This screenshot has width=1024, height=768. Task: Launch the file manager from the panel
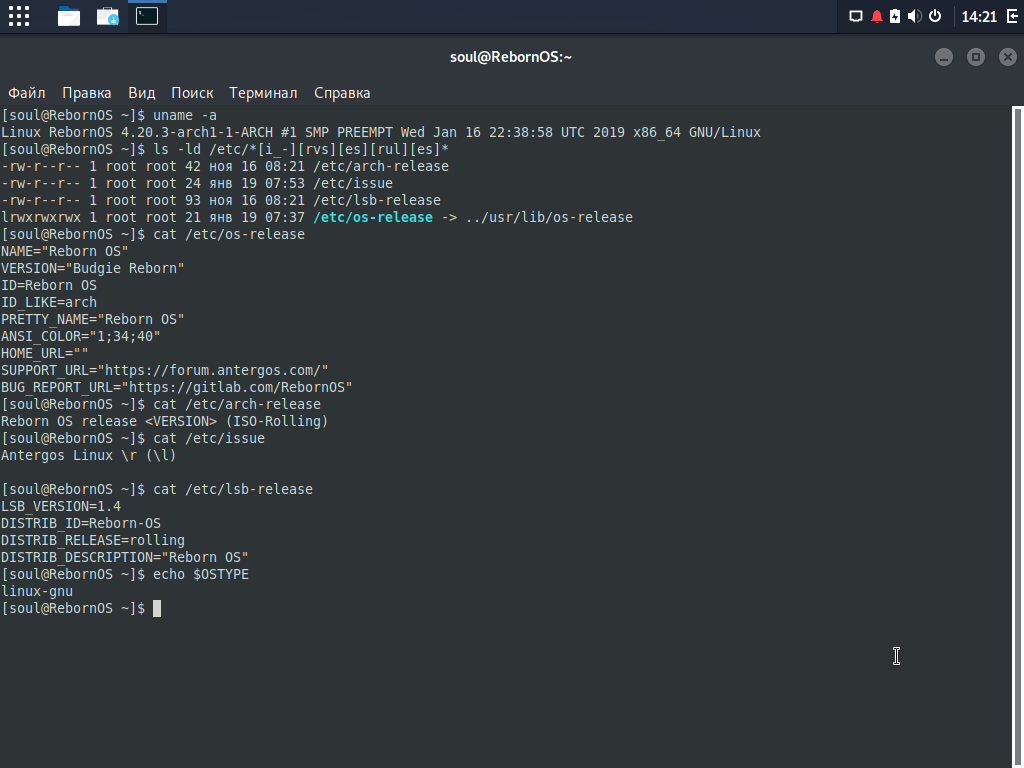69,16
